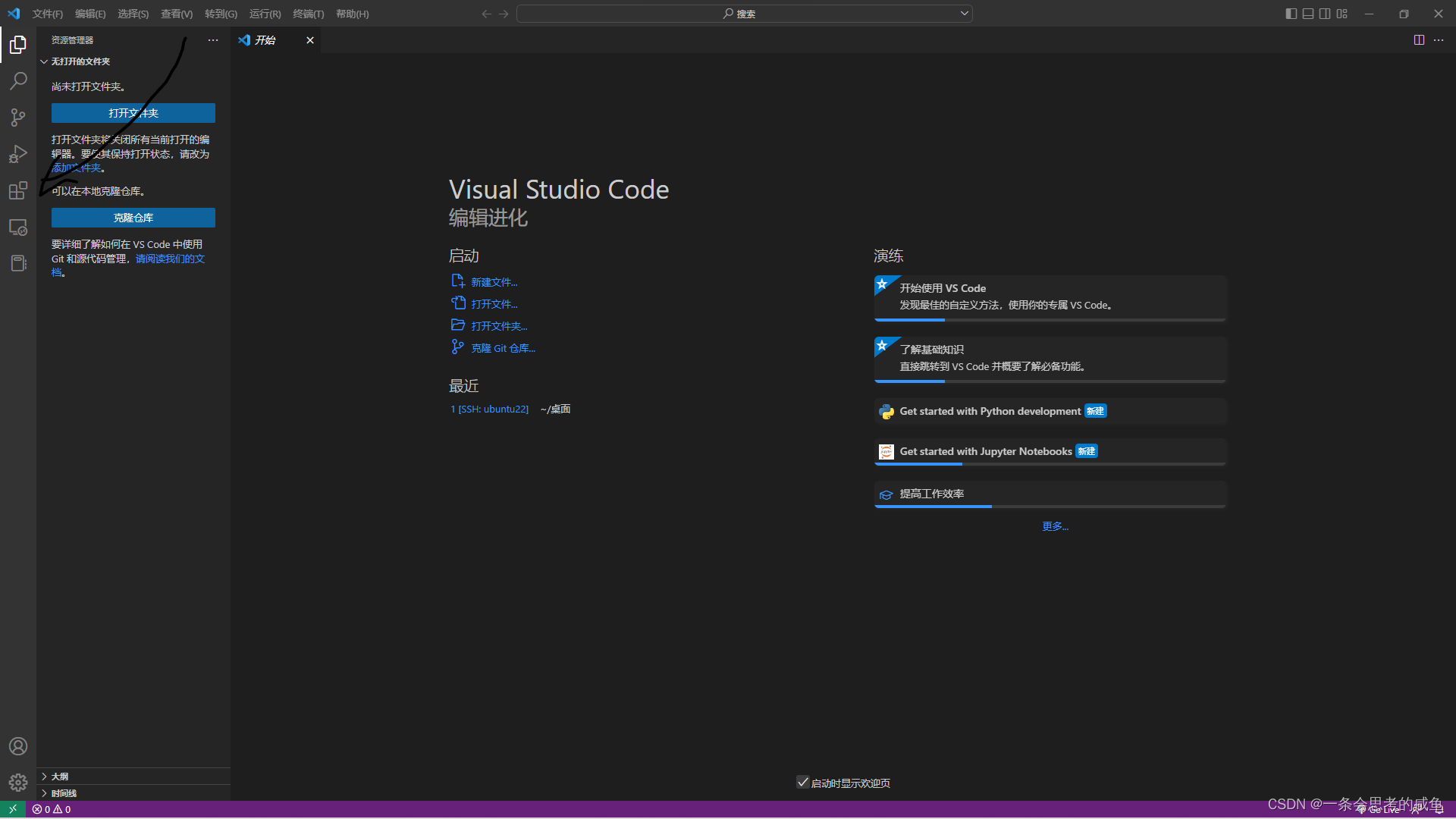The height and width of the screenshot is (819, 1456).
Task: Open the 查看(V) menu
Action: pos(177,14)
